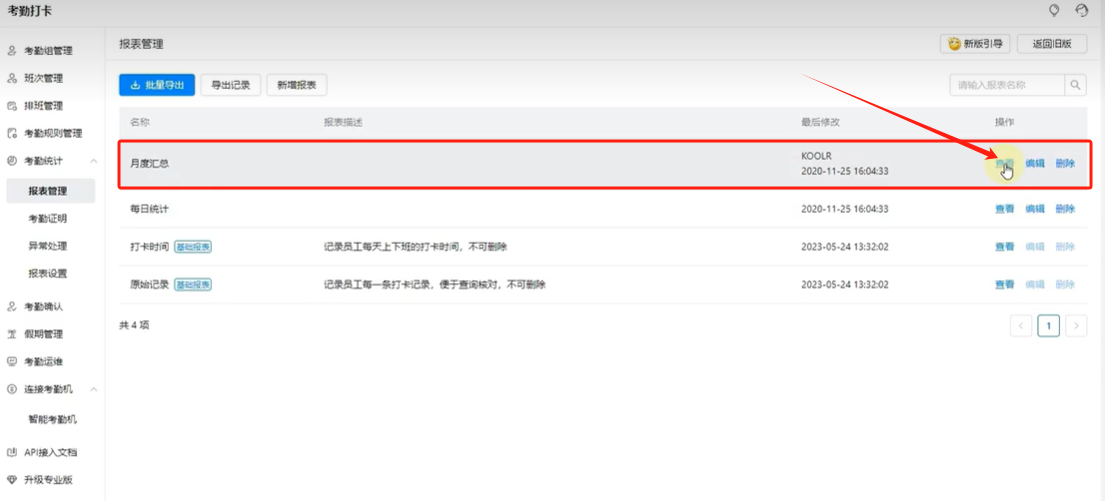Click 查看 for 每日统计 report
The height and width of the screenshot is (501, 1105).
point(1004,209)
